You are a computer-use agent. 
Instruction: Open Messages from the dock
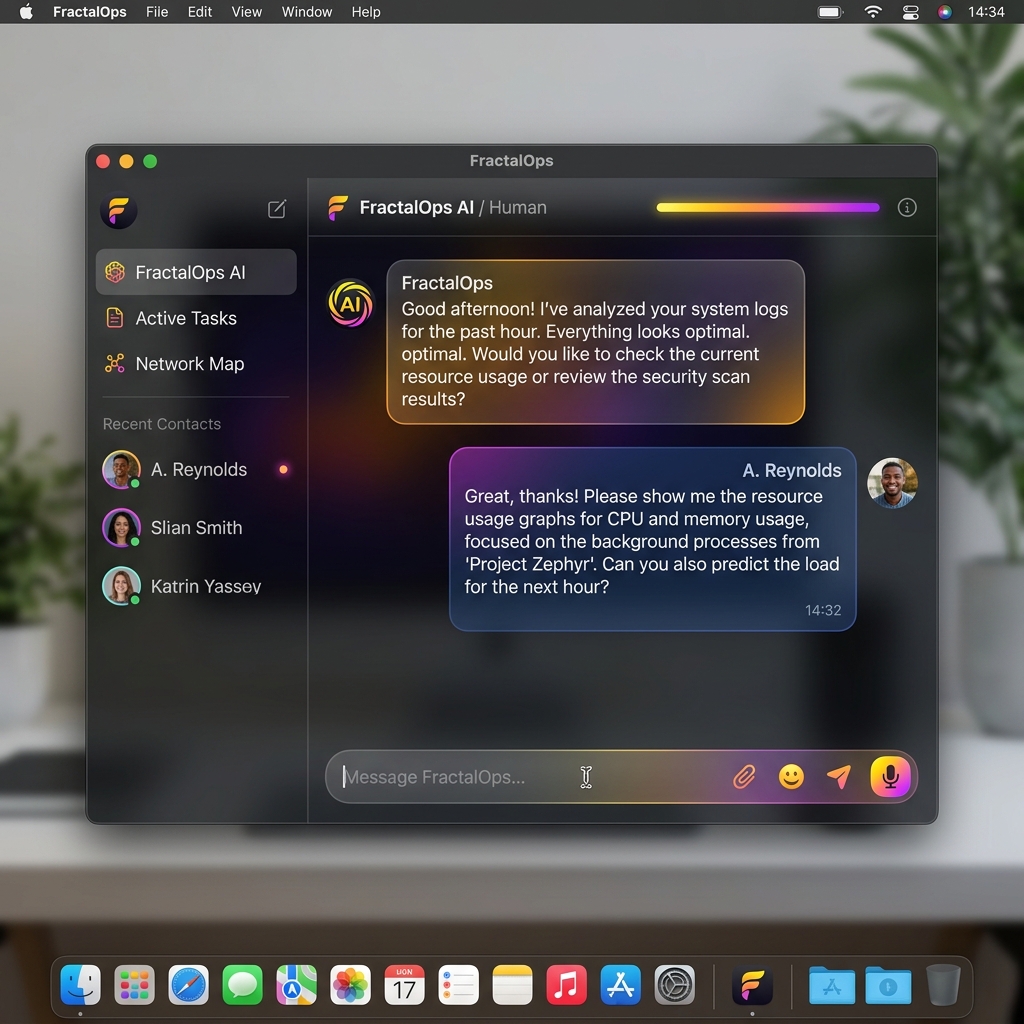[242, 984]
